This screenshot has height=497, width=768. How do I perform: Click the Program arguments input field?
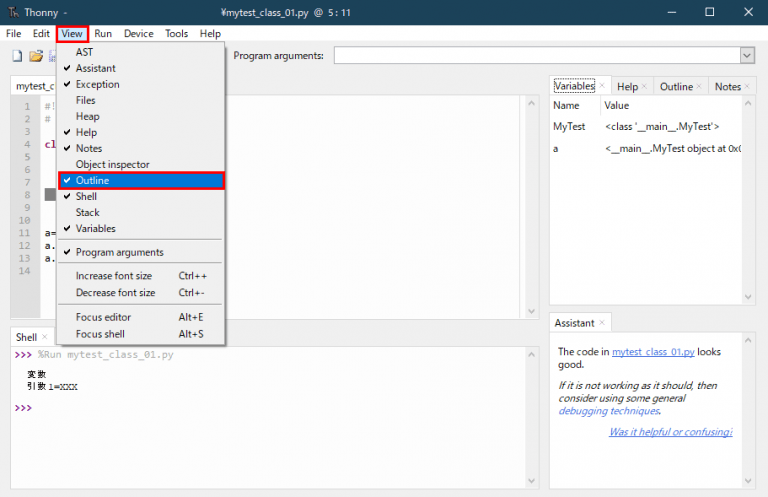(x=536, y=56)
